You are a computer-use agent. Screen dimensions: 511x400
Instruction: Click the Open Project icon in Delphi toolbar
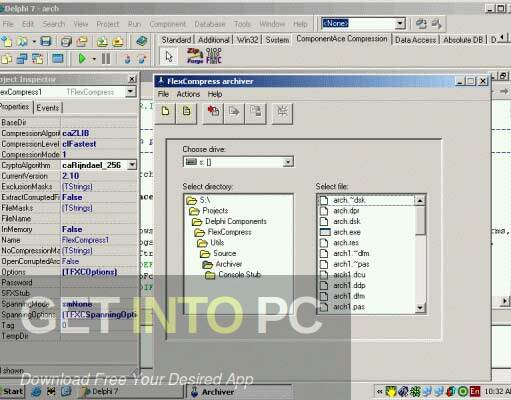[82, 42]
